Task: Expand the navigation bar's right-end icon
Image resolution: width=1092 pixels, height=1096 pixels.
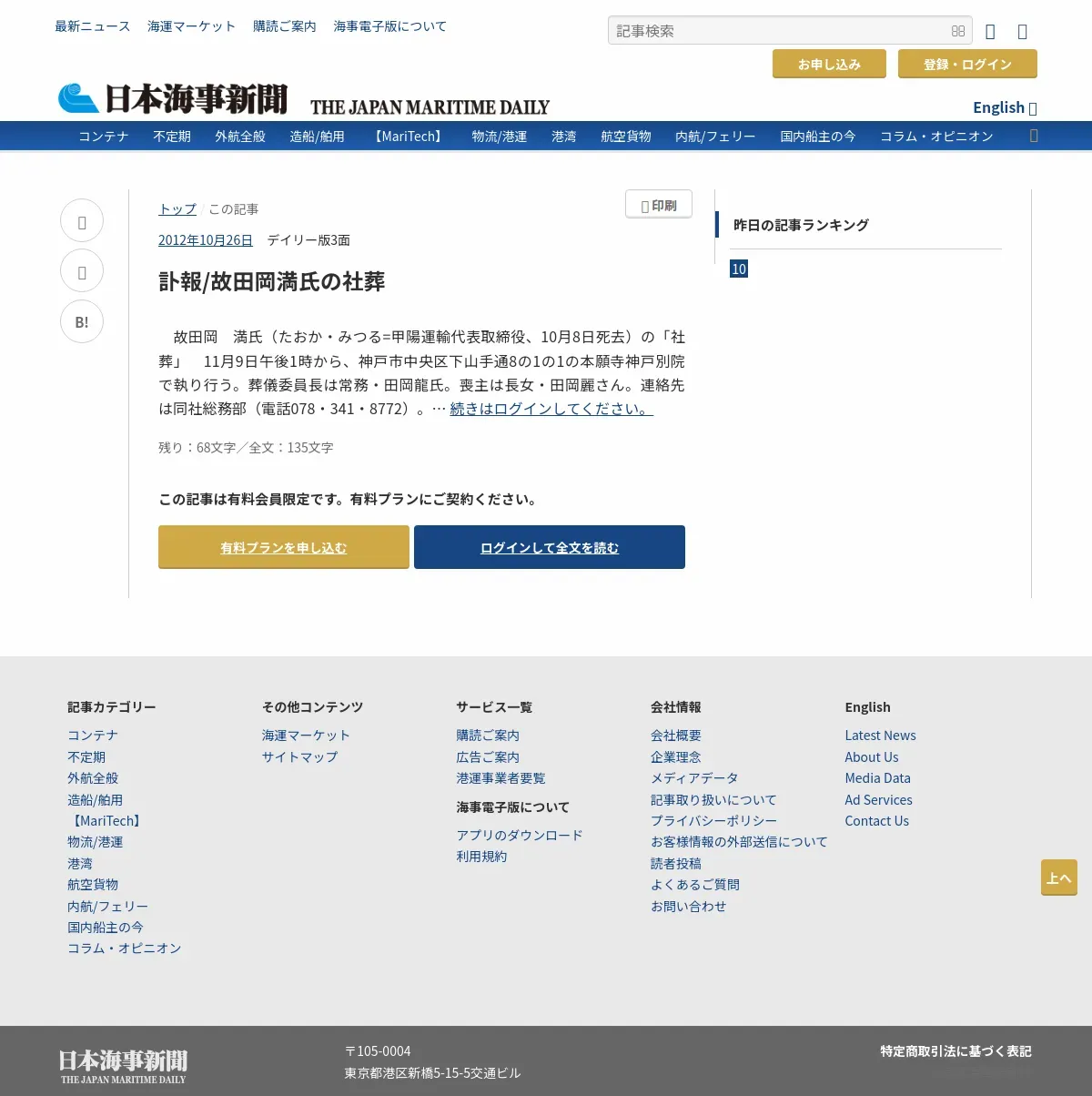Action: point(1033,136)
